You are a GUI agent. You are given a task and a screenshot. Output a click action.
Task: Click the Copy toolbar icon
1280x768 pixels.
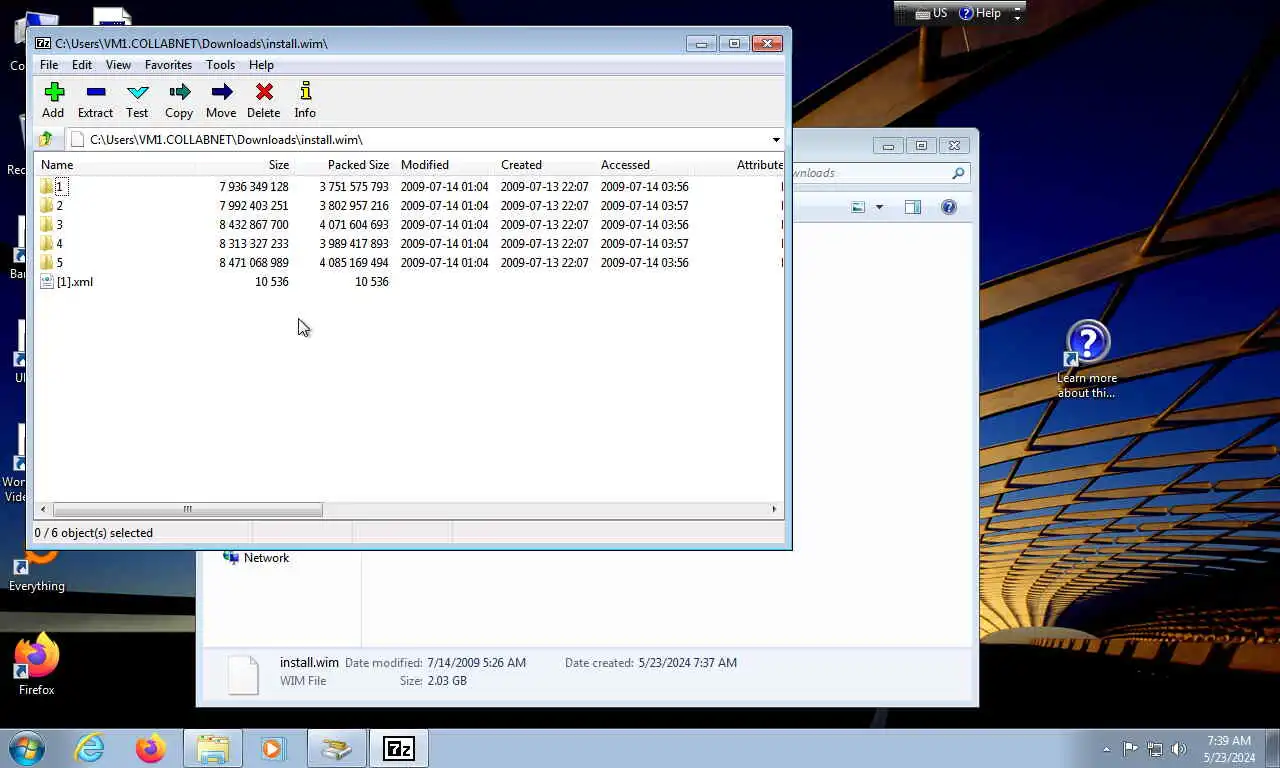point(179,100)
